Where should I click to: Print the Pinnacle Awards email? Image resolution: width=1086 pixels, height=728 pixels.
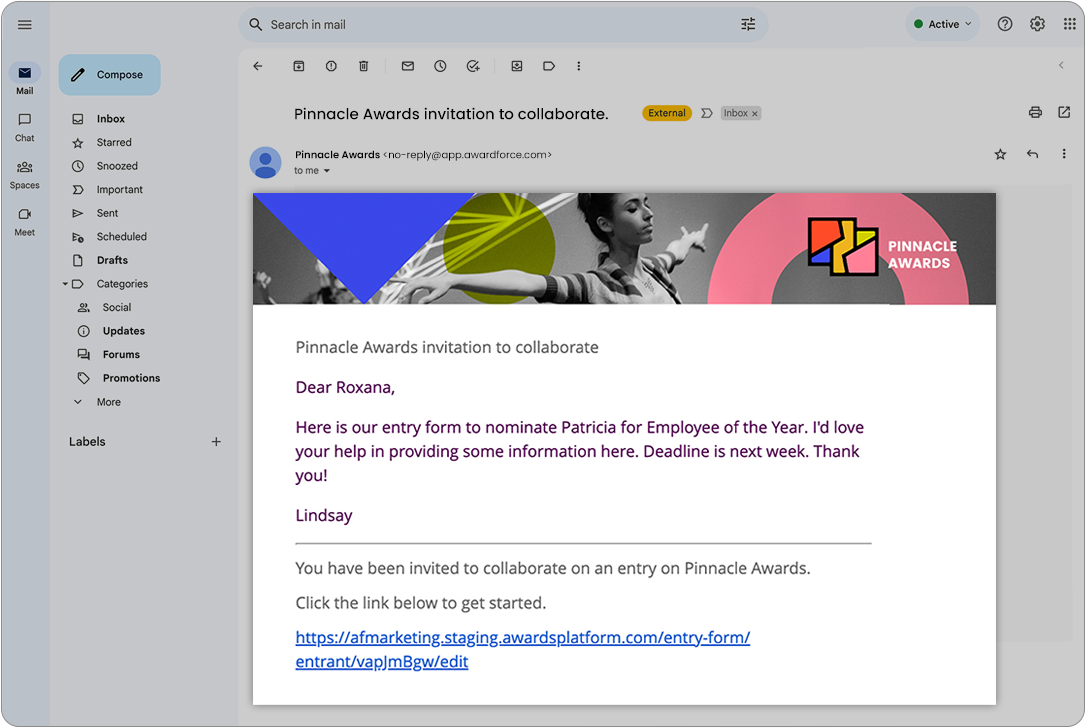pyautogui.click(x=1035, y=112)
